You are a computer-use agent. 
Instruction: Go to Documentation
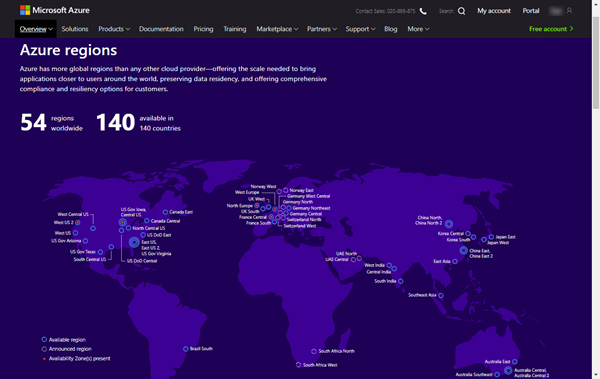click(161, 29)
